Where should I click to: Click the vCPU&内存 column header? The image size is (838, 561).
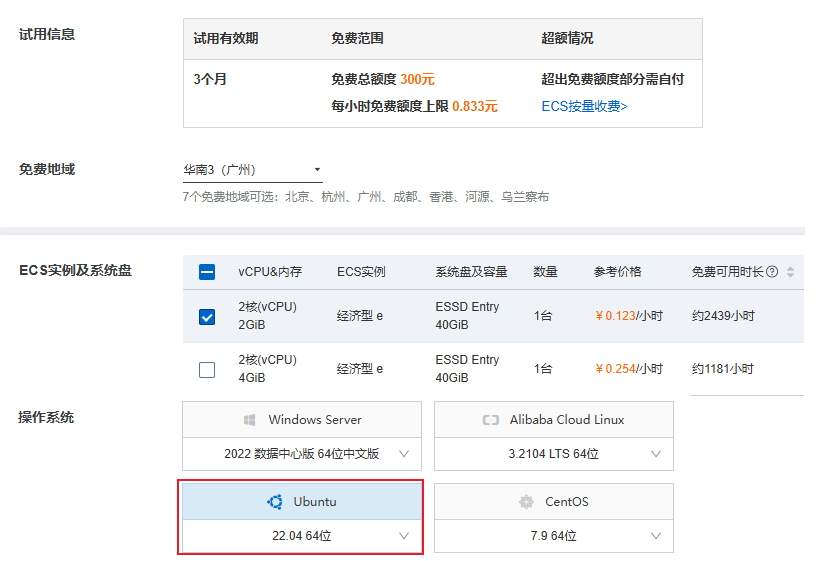click(x=270, y=272)
